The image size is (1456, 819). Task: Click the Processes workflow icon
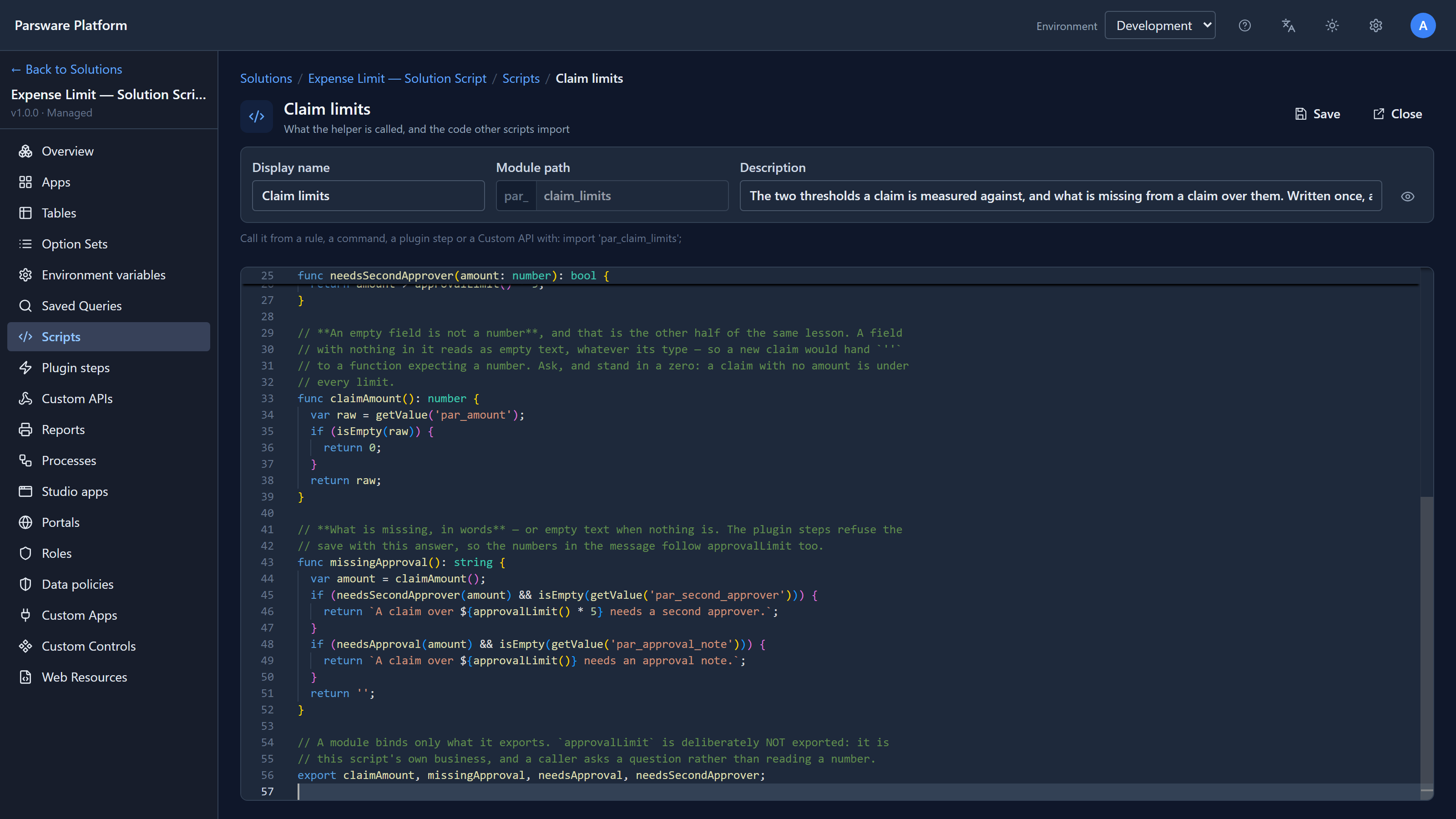[25, 460]
